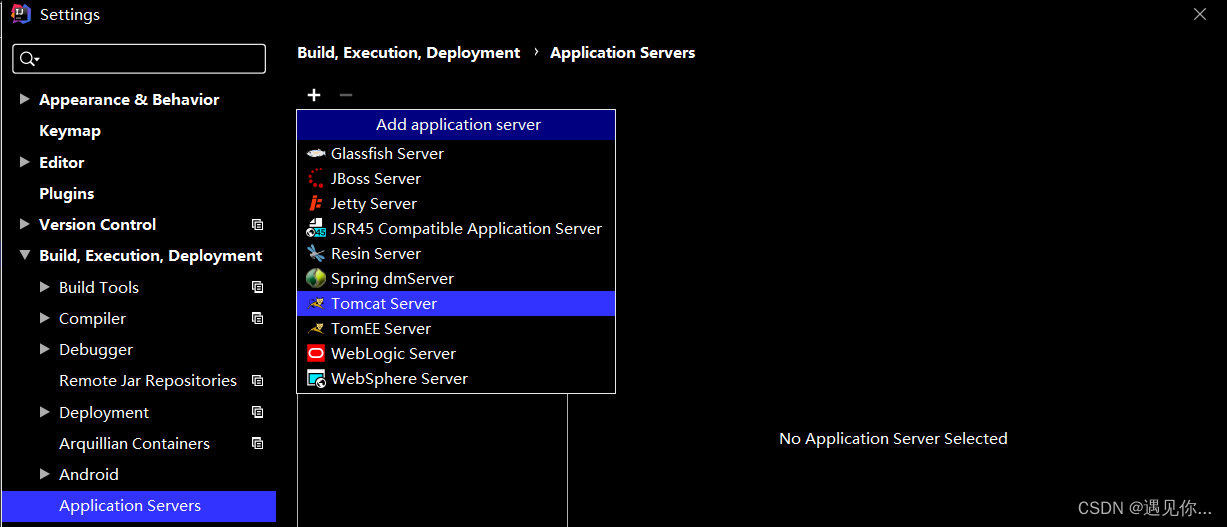This screenshot has height=527, width=1227.
Task: Close the Settings dialog
Action: [x=1200, y=14]
